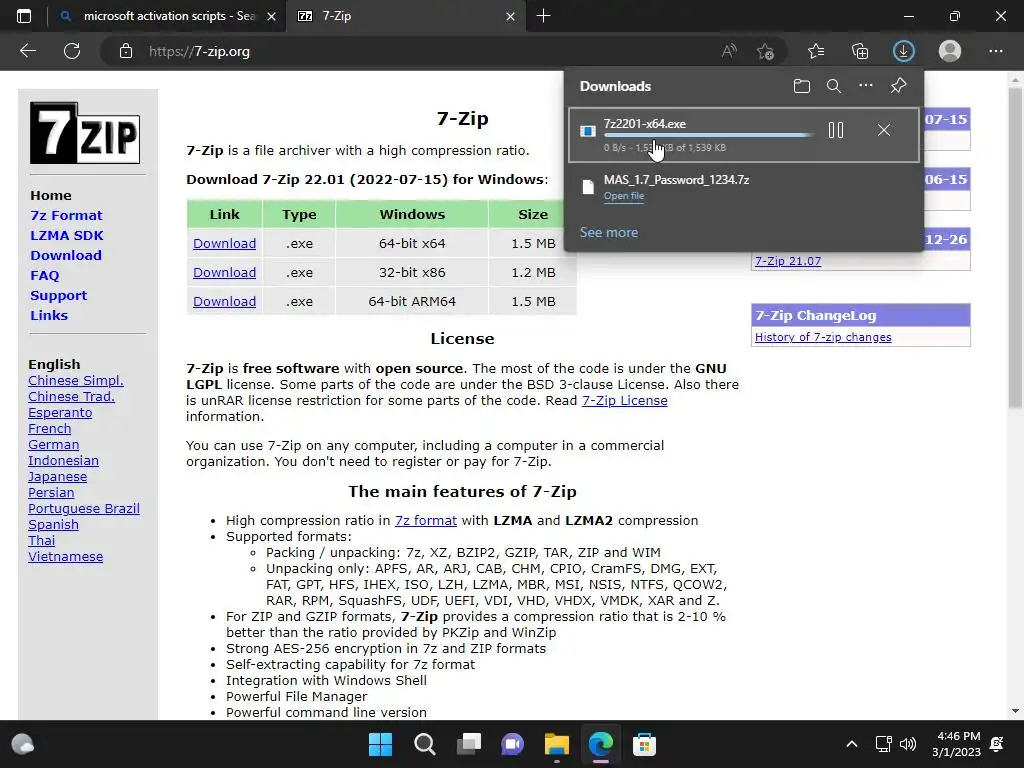This screenshot has width=1024, height=768.
Task: Open the 7z format link
Action: pyautogui.click(x=426, y=520)
